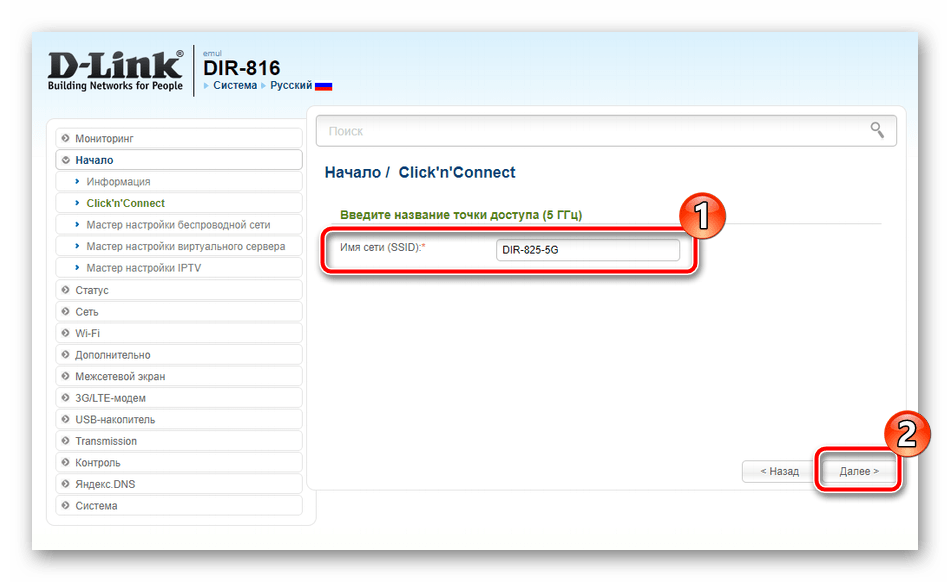The width and height of the screenshot is (950, 582).
Task: Expand the Контроль section arrow
Action: pyautogui.click(x=65, y=463)
